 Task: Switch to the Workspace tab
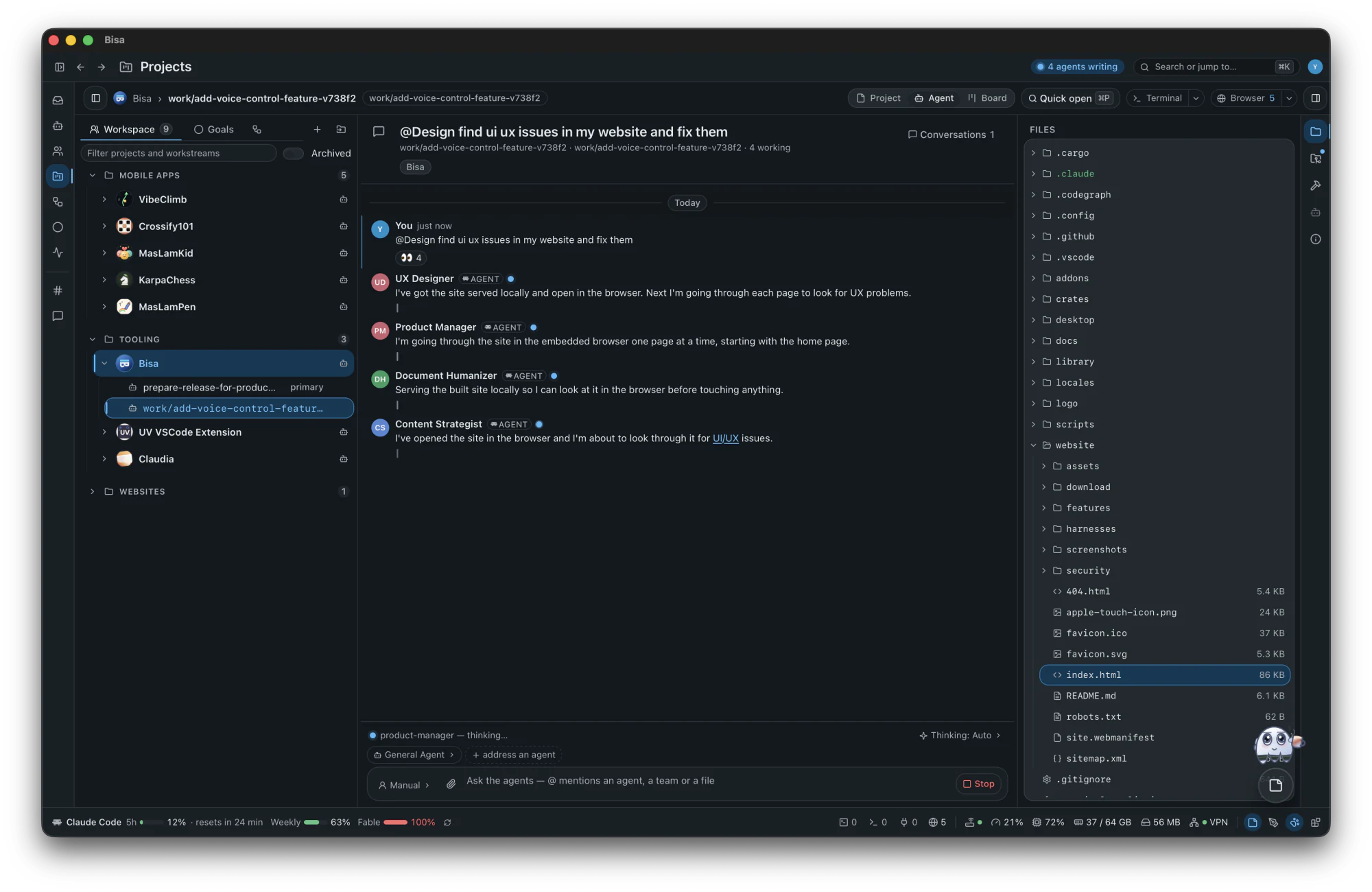130,129
